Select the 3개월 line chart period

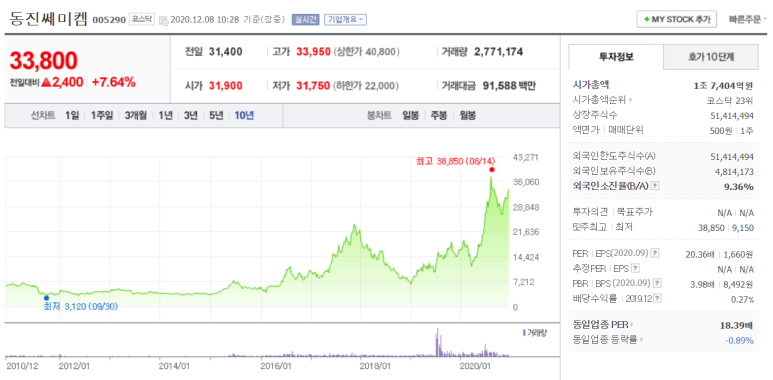click(x=136, y=116)
